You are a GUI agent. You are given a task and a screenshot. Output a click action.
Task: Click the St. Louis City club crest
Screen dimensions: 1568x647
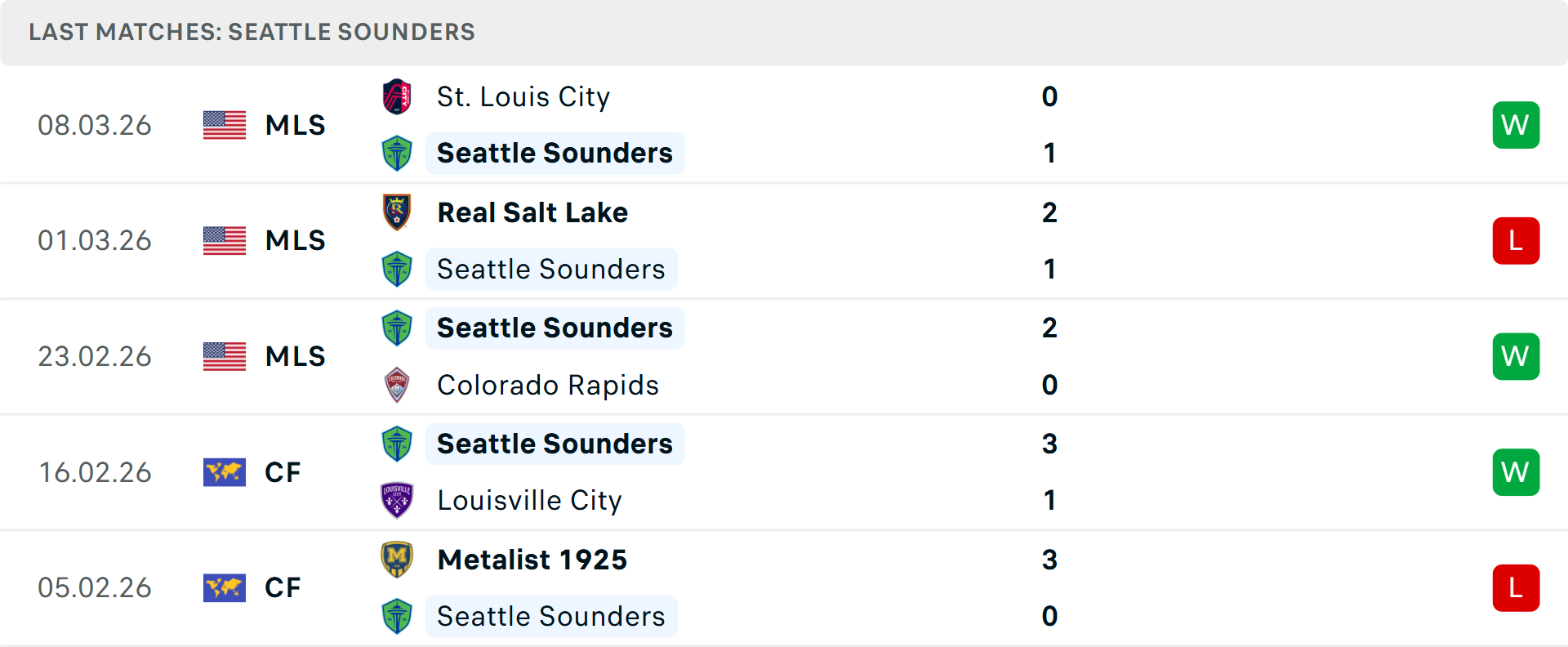pyautogui.click(x=398, y=96)
